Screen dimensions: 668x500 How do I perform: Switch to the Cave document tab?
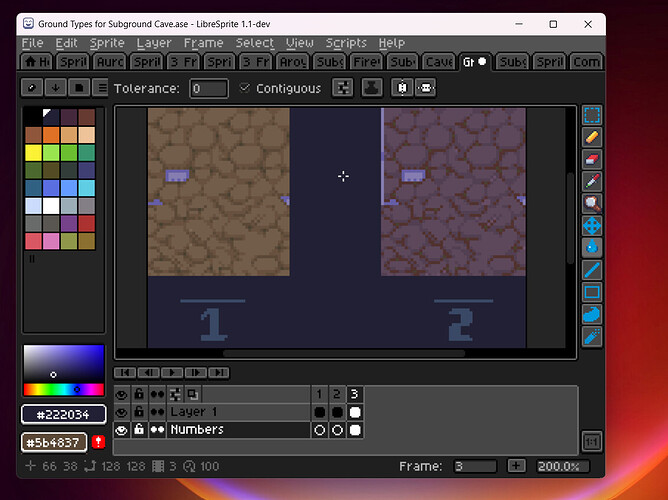pos(439,62)
